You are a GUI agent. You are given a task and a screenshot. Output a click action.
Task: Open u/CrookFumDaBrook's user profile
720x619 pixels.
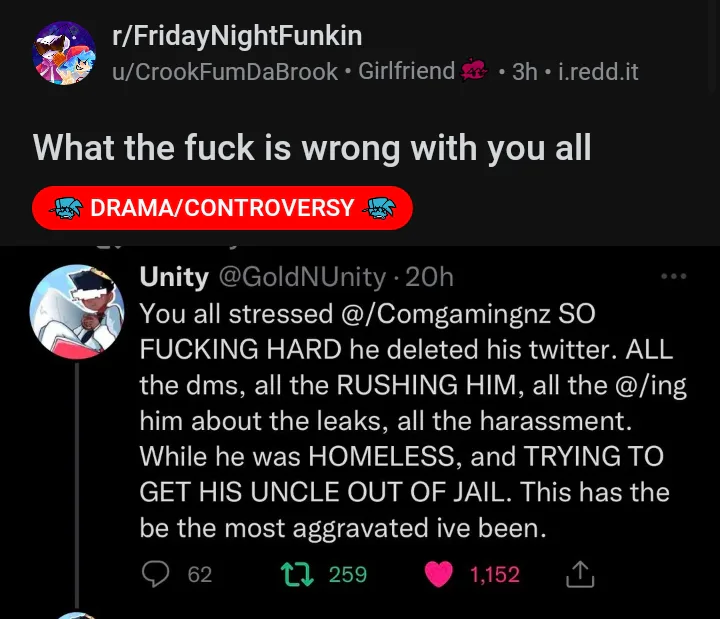coord(225,72)
